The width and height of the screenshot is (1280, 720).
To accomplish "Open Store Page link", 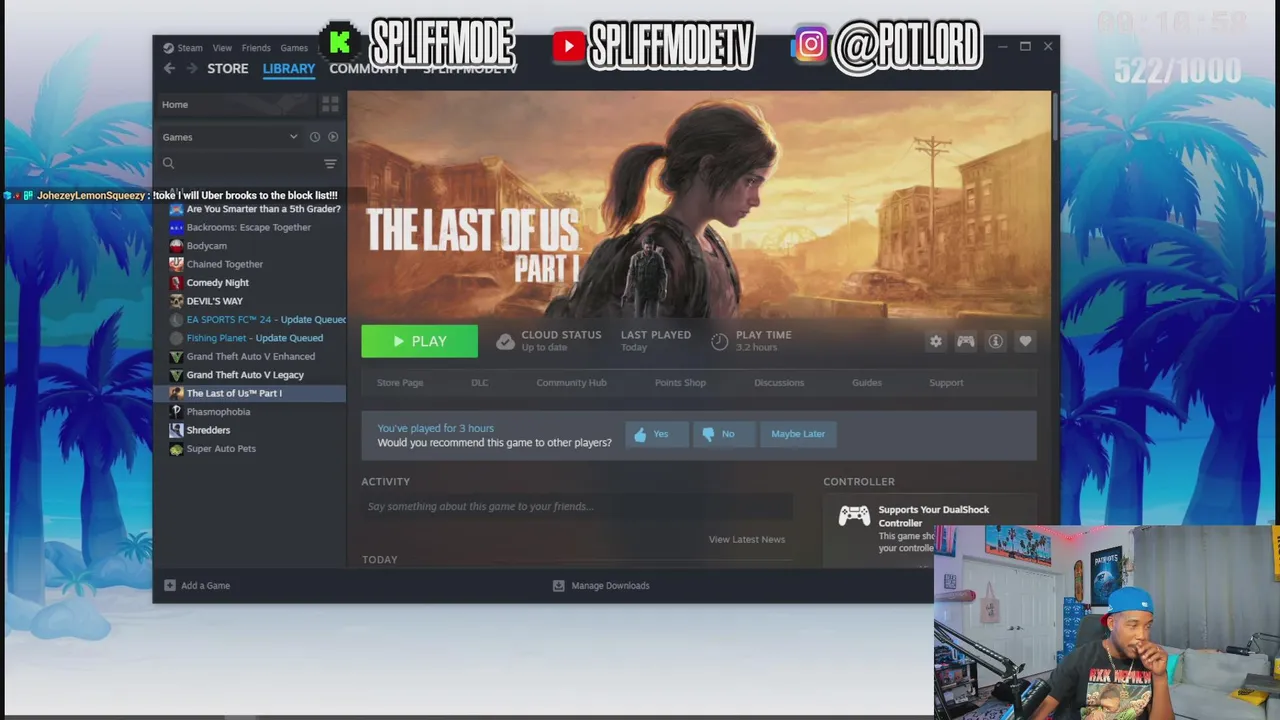I will point(400,383).
